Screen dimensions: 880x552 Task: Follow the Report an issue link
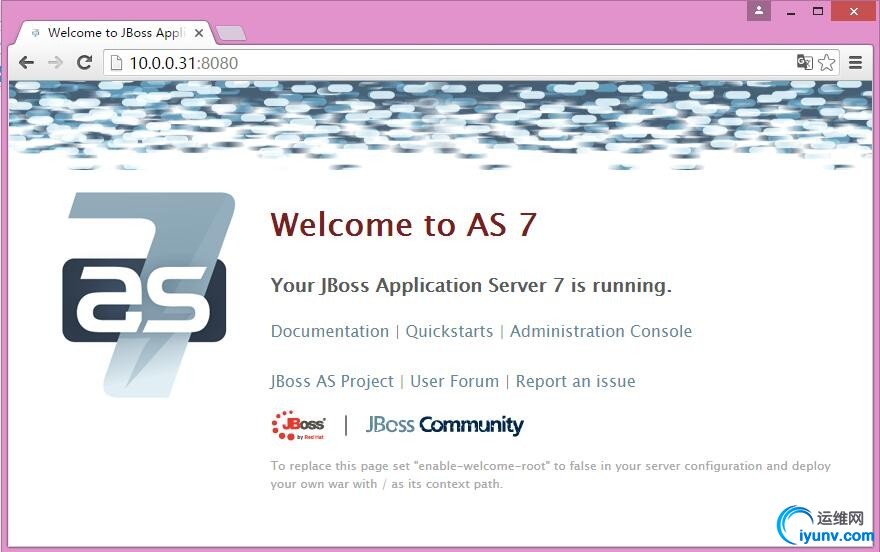pyautogui.click(x=575, y=381)
